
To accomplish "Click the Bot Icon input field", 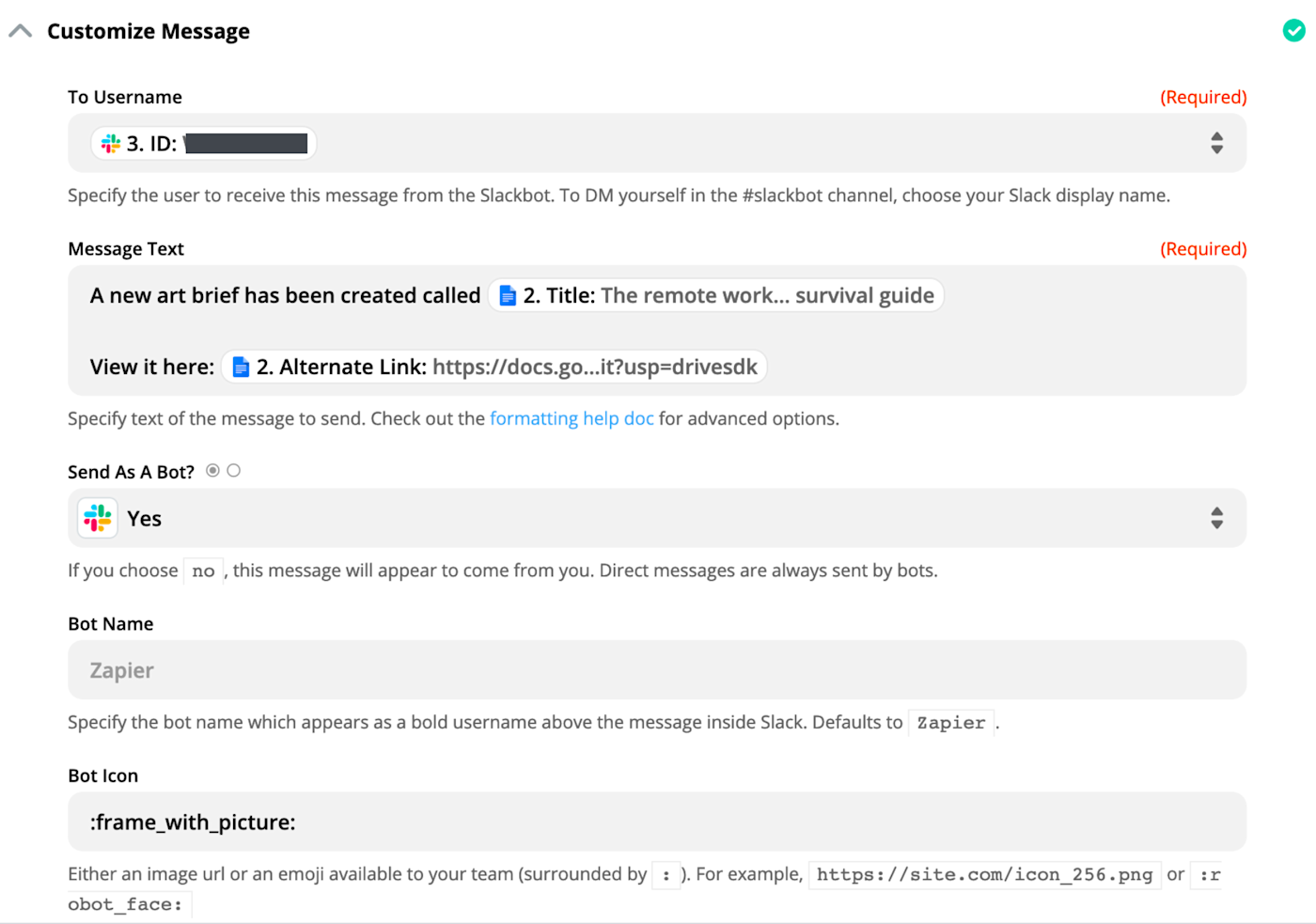I will point(656,822).
